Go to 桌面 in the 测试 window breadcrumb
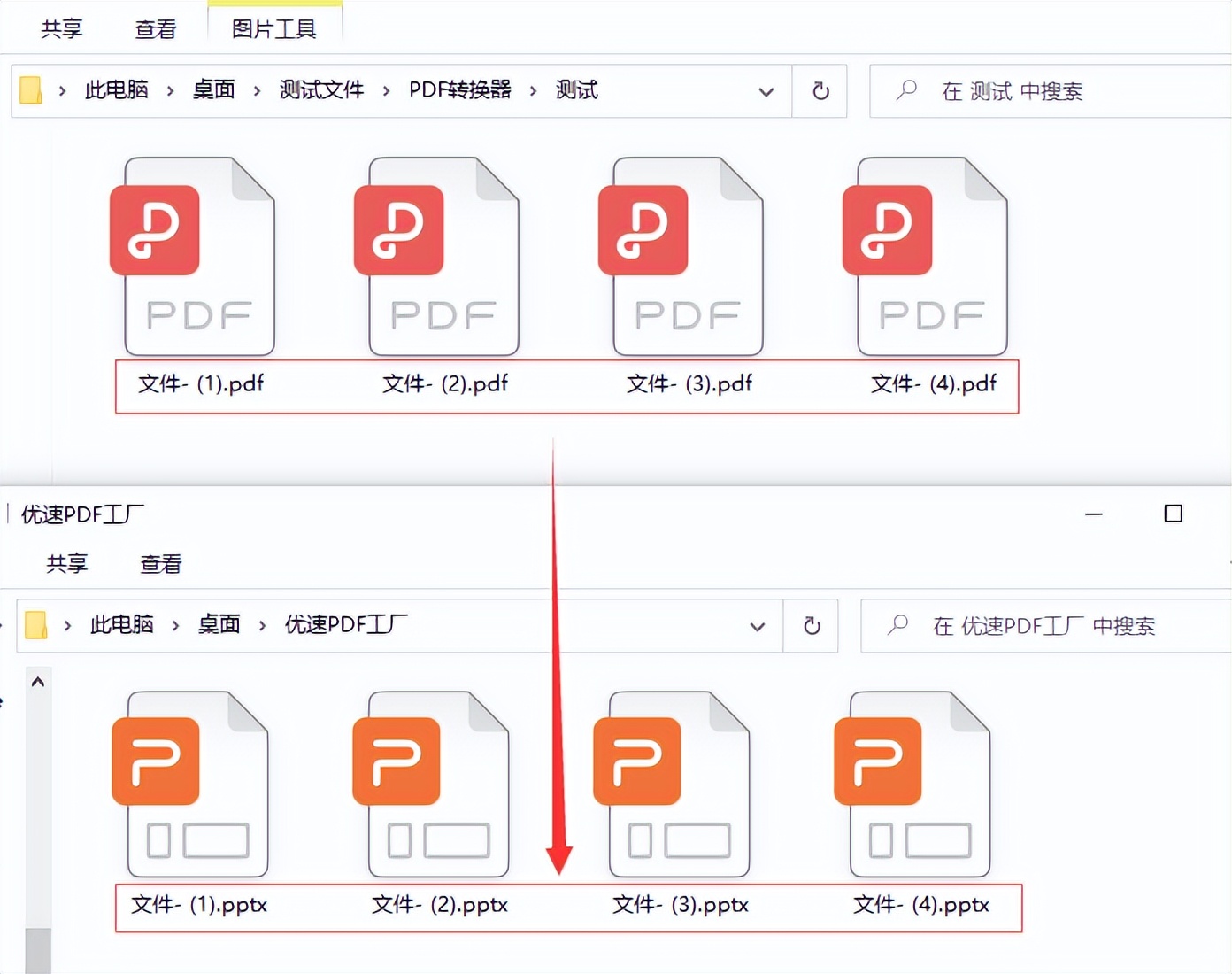The width and height of the screenshot is (1232, 974). [214, 89]
